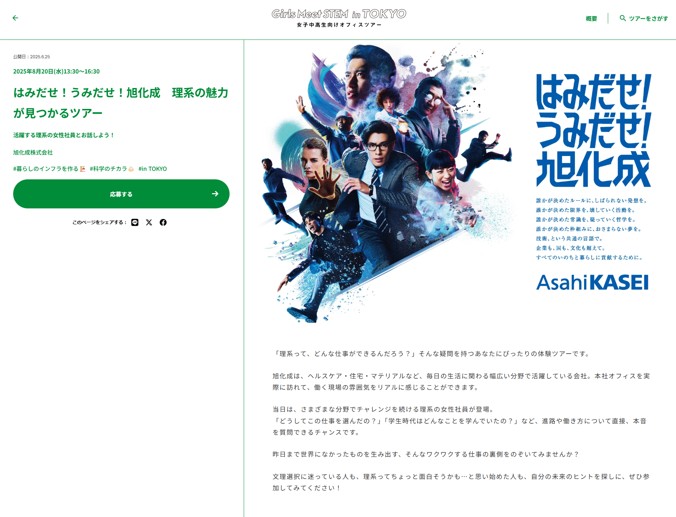Click the AsahiKASEI logo in banner
Screen dimensions: 676x517
tap(592, 283)
